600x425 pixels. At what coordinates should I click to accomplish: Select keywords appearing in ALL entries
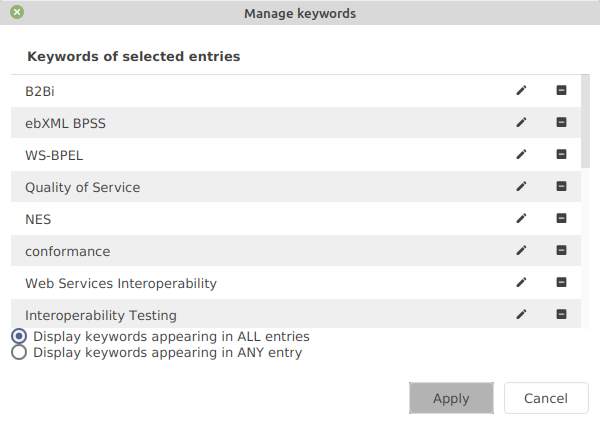coord(19,337)
